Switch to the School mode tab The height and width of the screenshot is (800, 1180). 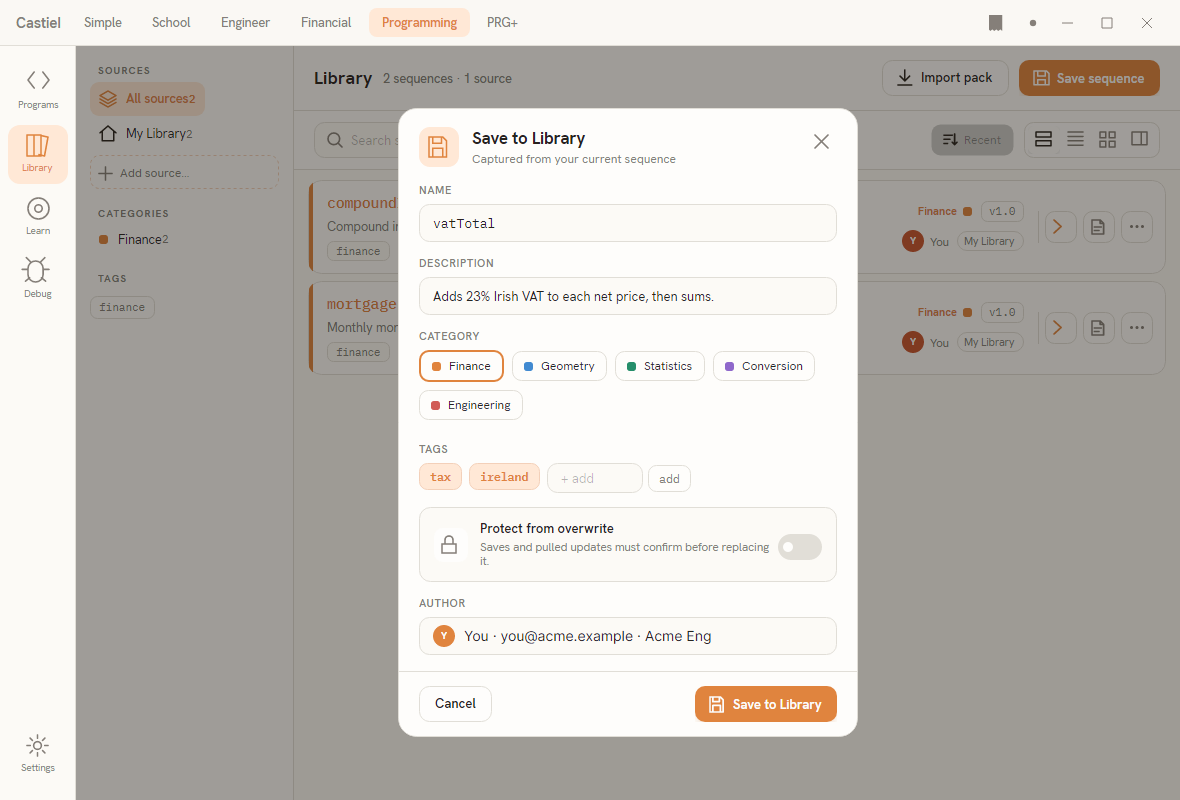pos(171,23)
